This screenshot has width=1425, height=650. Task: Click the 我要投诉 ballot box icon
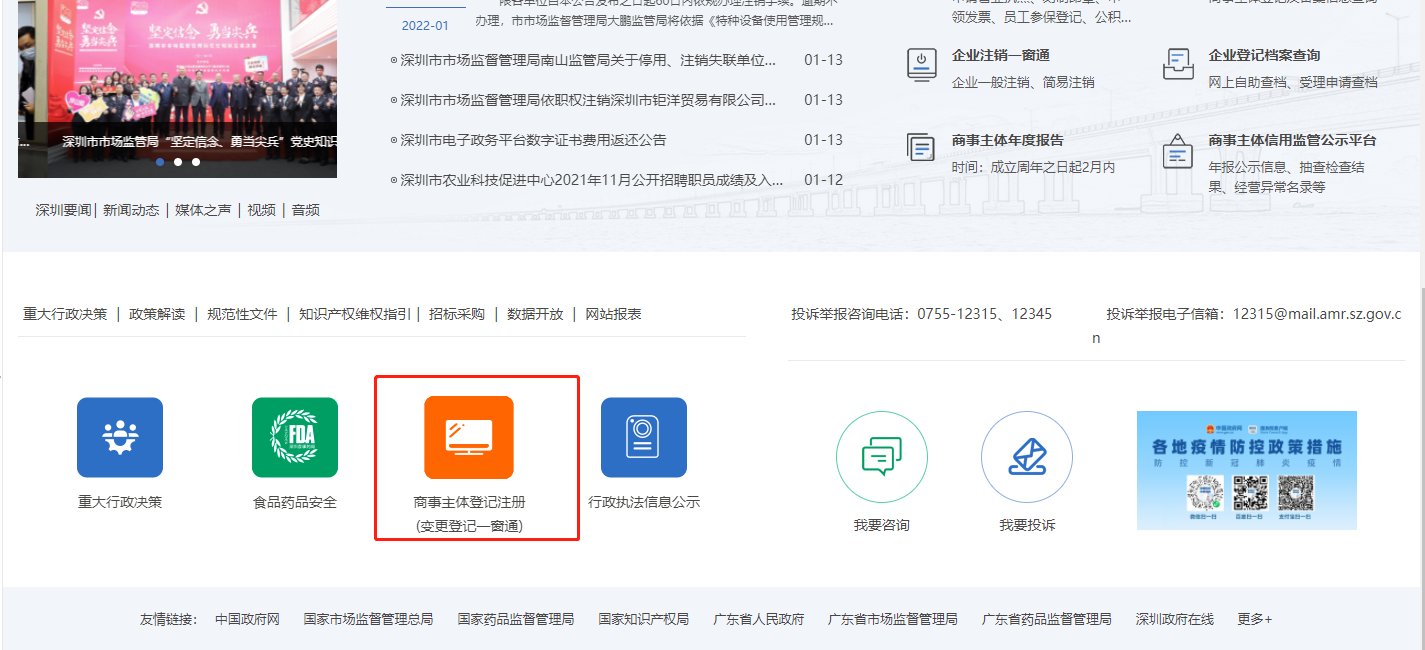[x=1027, y=457]
